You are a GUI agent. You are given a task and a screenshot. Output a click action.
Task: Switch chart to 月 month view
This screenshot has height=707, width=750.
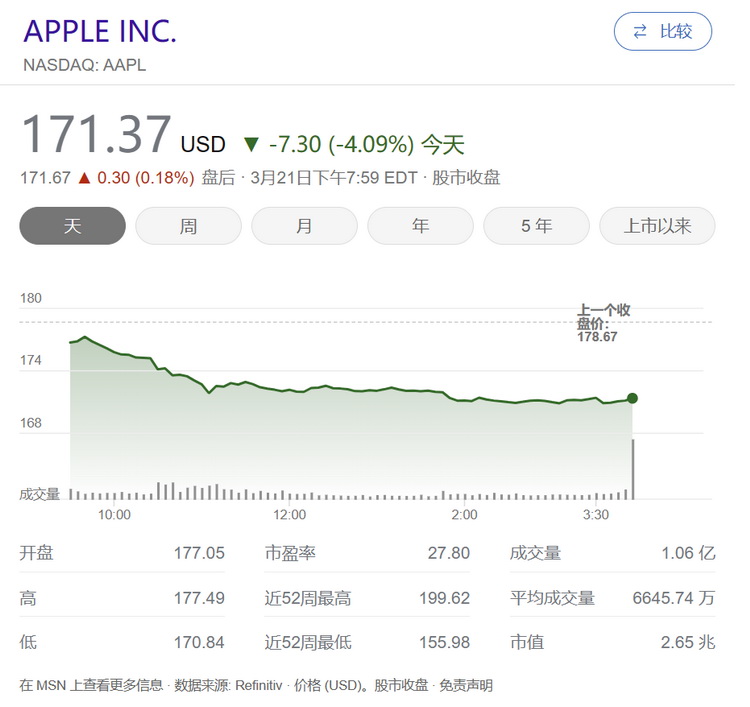pyautogui.click(x=304, y=226)
